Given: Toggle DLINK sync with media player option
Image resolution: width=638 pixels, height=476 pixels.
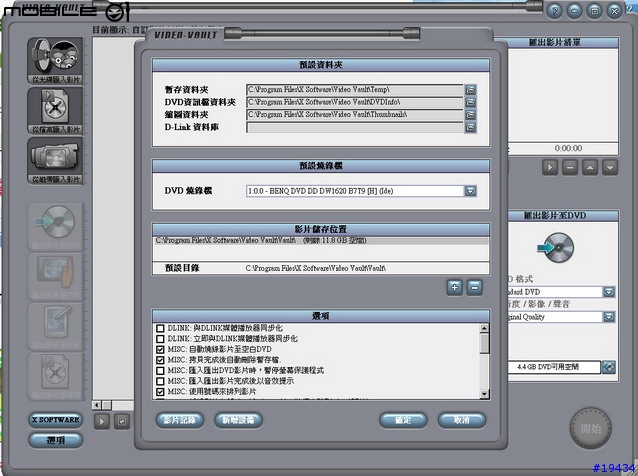Looking at the screenshot, I should 160,328.
